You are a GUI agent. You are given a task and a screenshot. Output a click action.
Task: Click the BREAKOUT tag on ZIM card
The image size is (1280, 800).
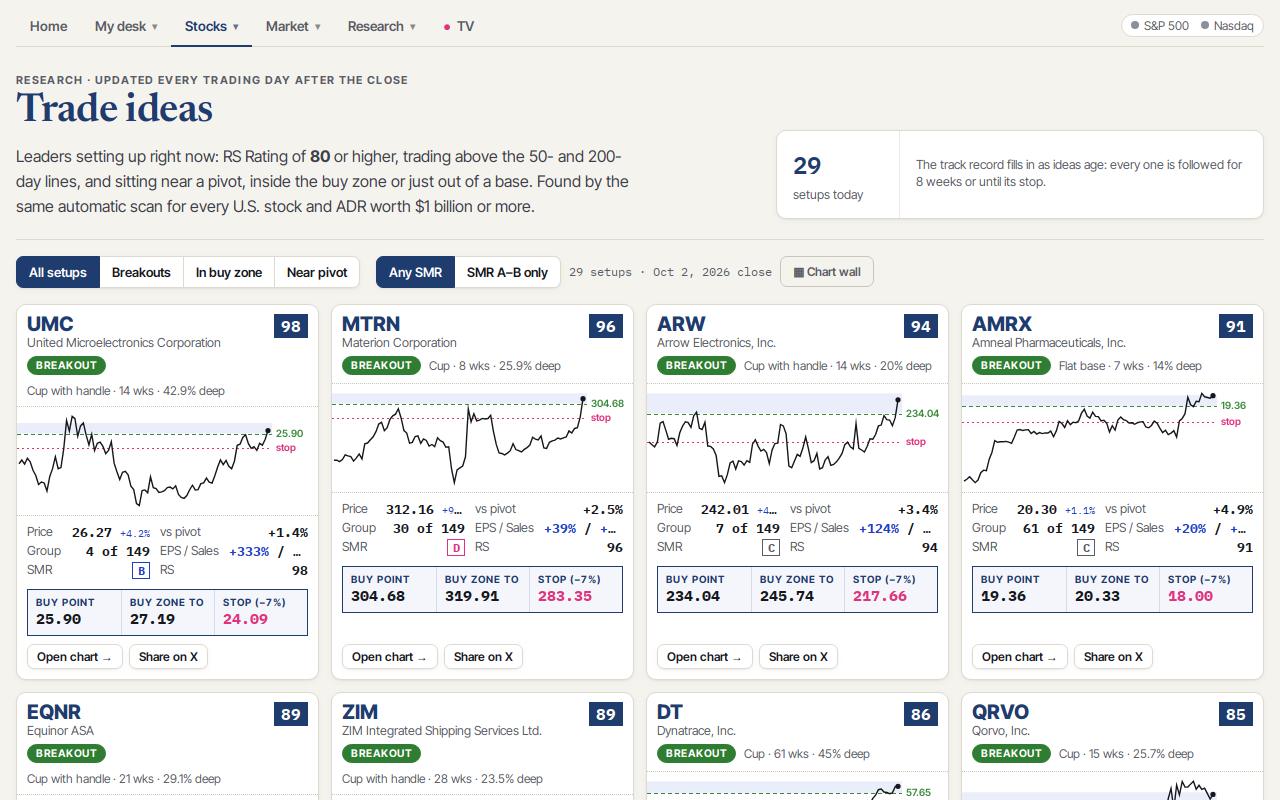click(x=381, y=753)
